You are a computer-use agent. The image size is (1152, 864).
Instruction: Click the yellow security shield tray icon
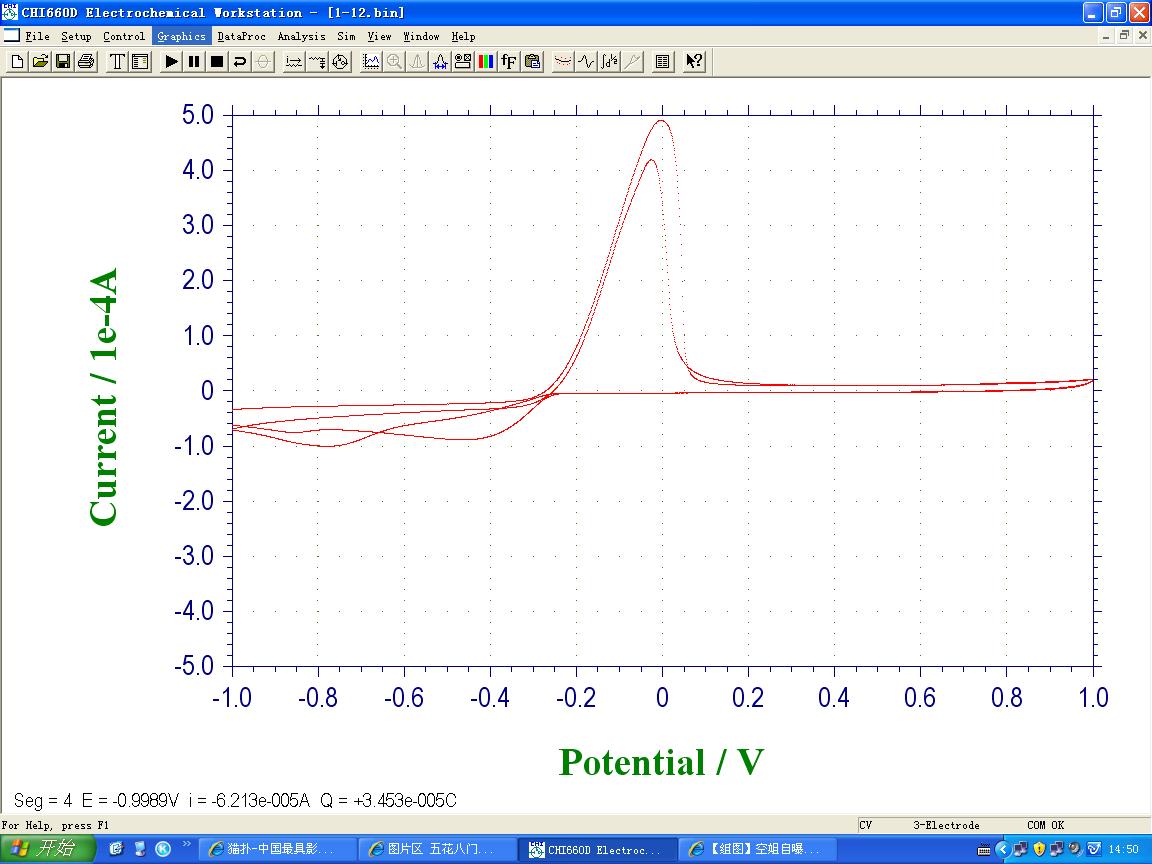tap(1039, 849)
